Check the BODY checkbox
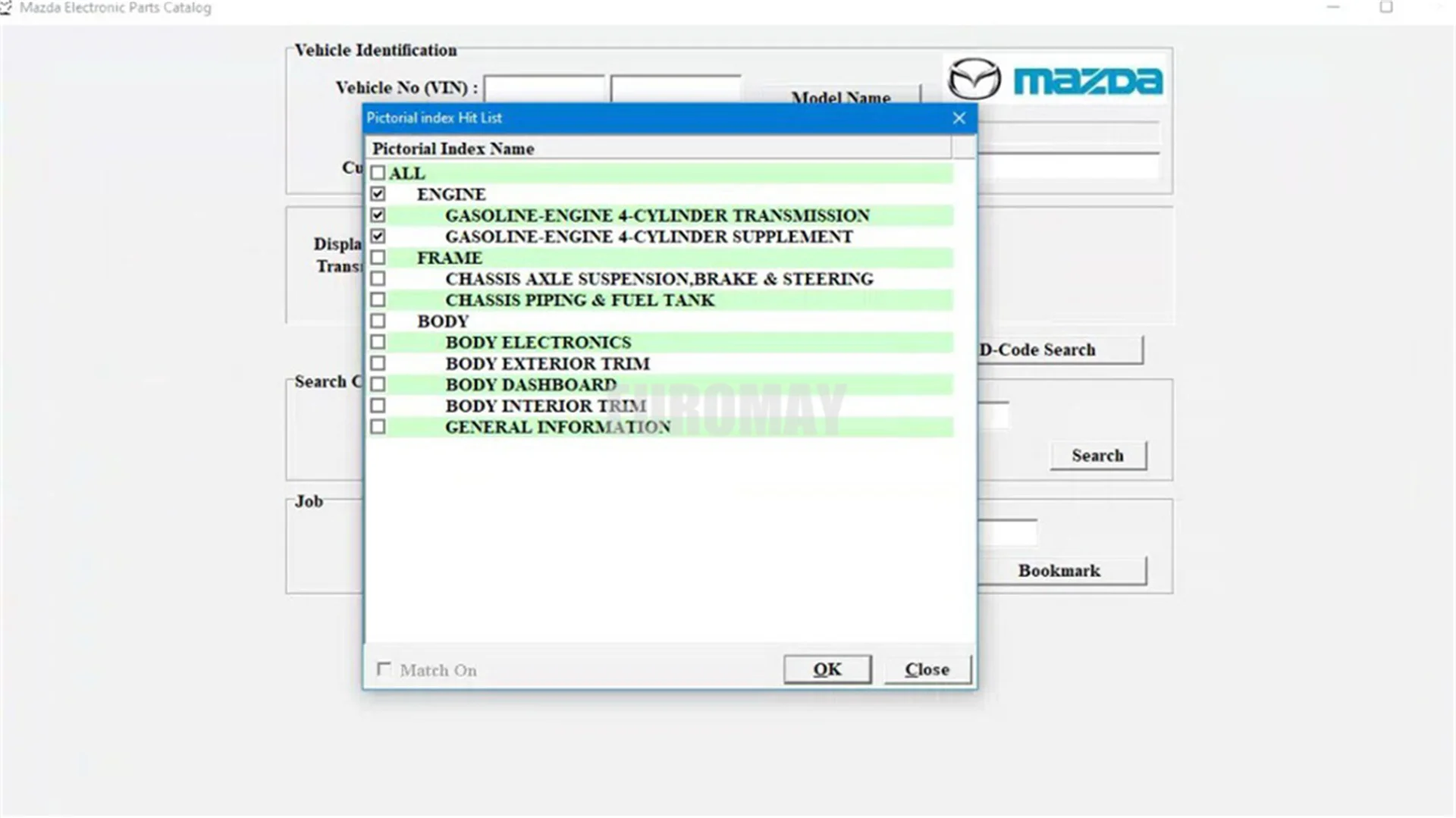Screen dimensions: 1456x818 (x=378, y=321)
